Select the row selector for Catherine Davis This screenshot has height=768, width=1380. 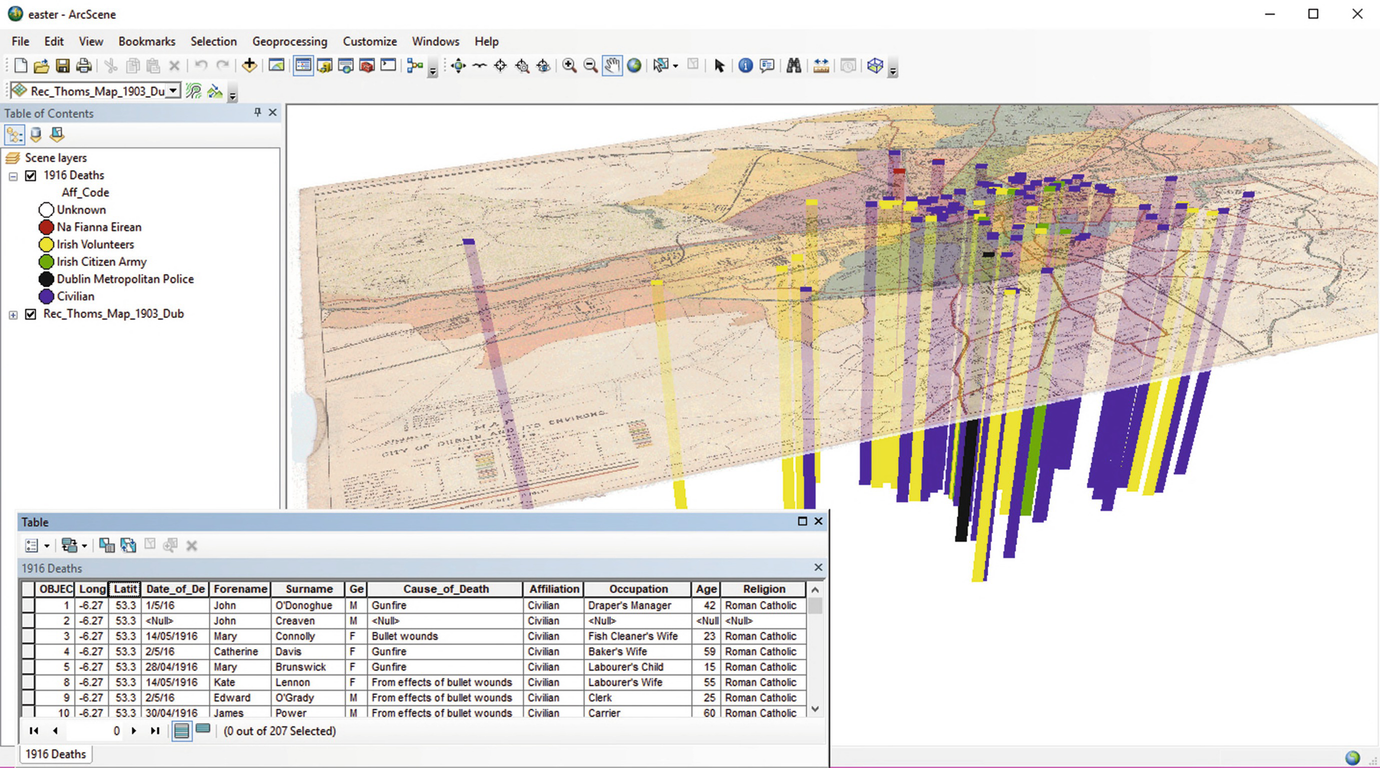tap(28, 652)
